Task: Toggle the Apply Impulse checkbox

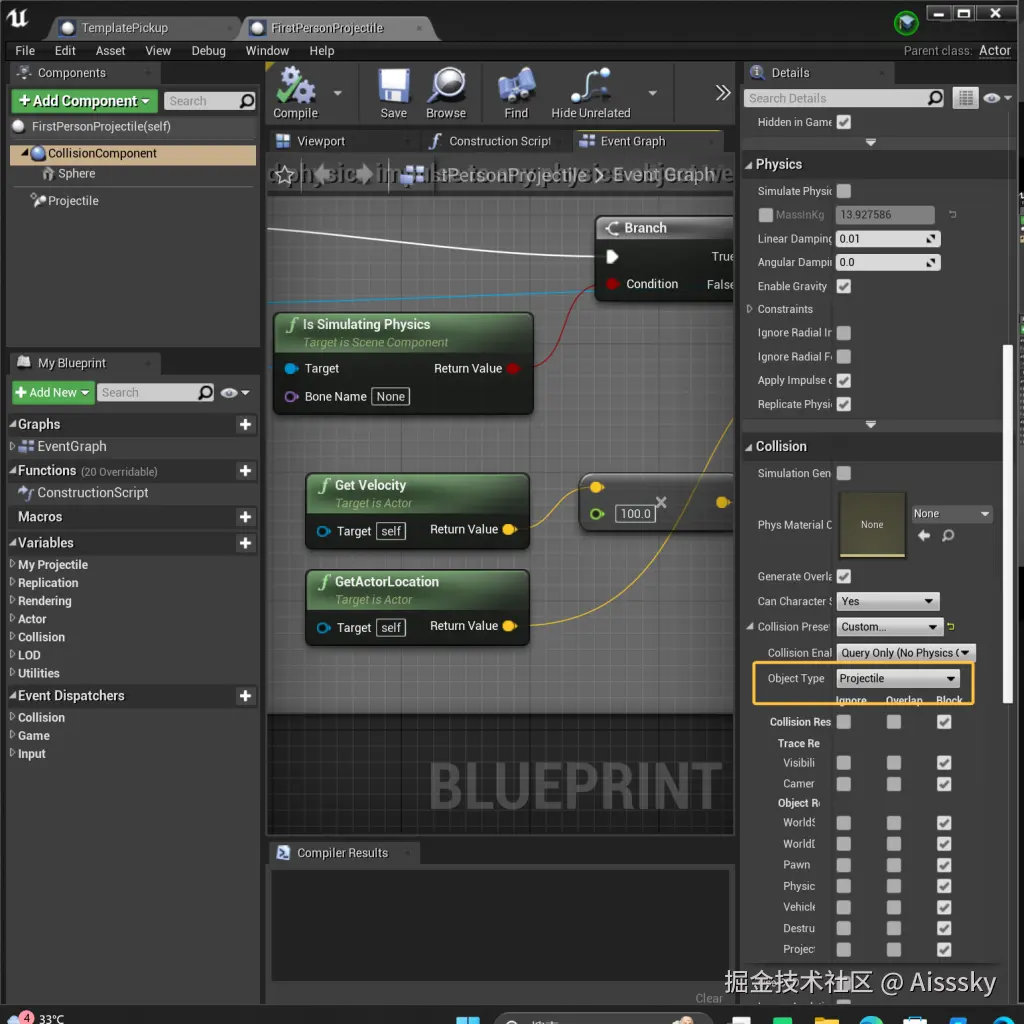Action: point(844,380)
